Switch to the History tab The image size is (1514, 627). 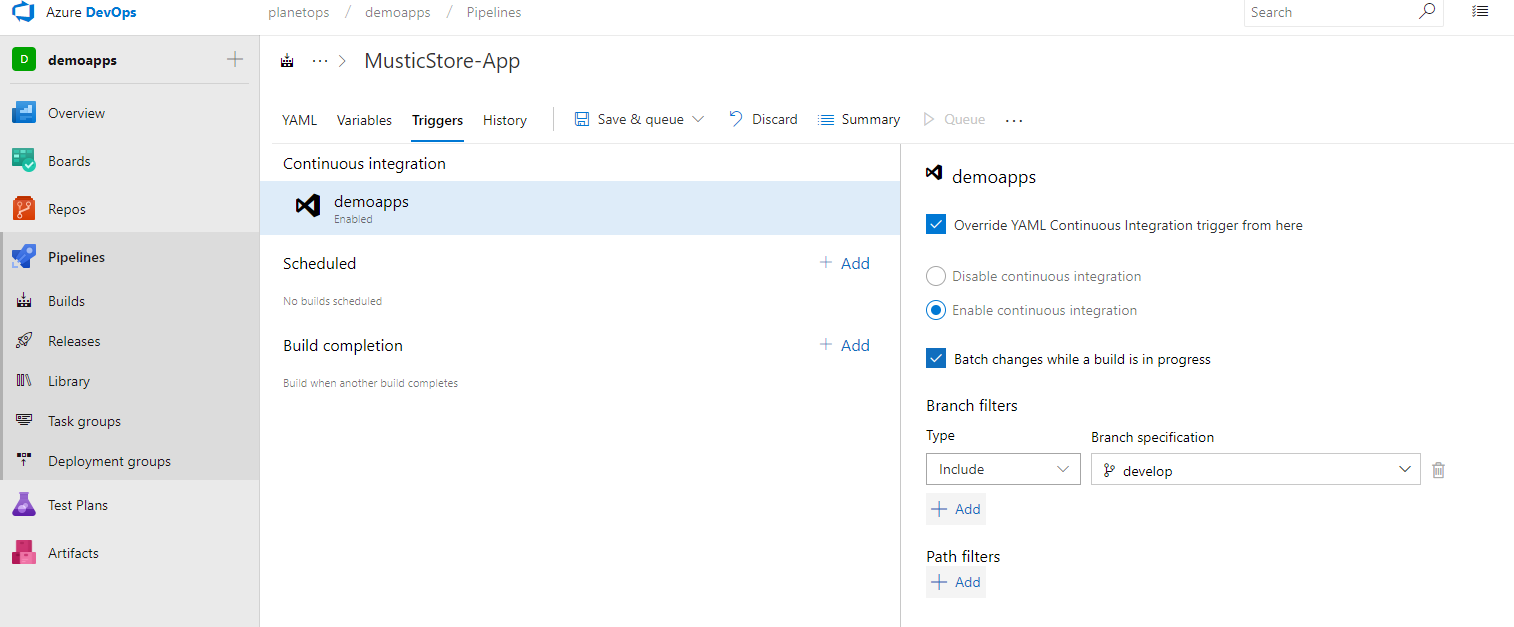tap(504, 120)
